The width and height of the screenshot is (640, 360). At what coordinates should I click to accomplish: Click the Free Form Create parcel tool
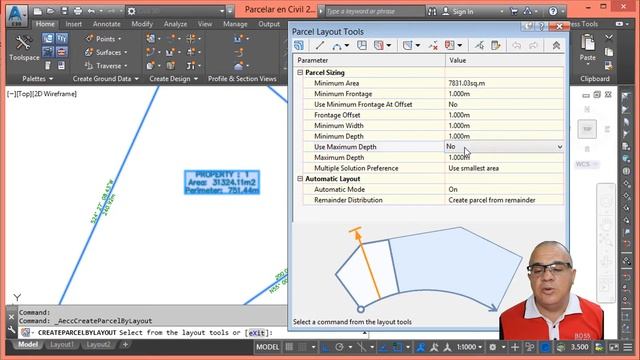[362, 45]
